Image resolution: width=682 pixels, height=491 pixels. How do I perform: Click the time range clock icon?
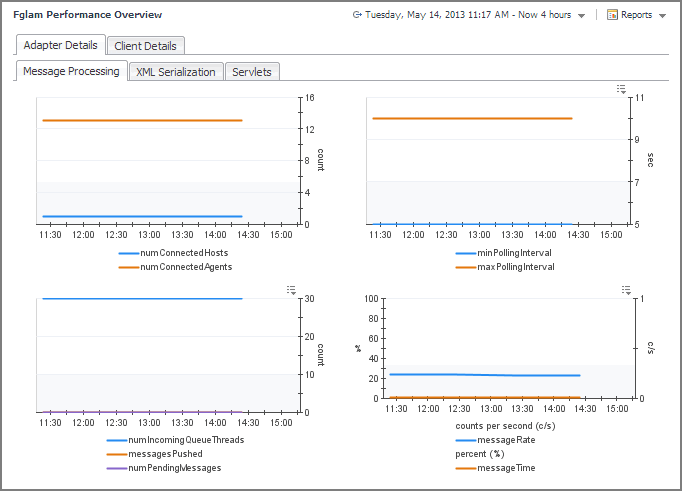tap(357, 15)
